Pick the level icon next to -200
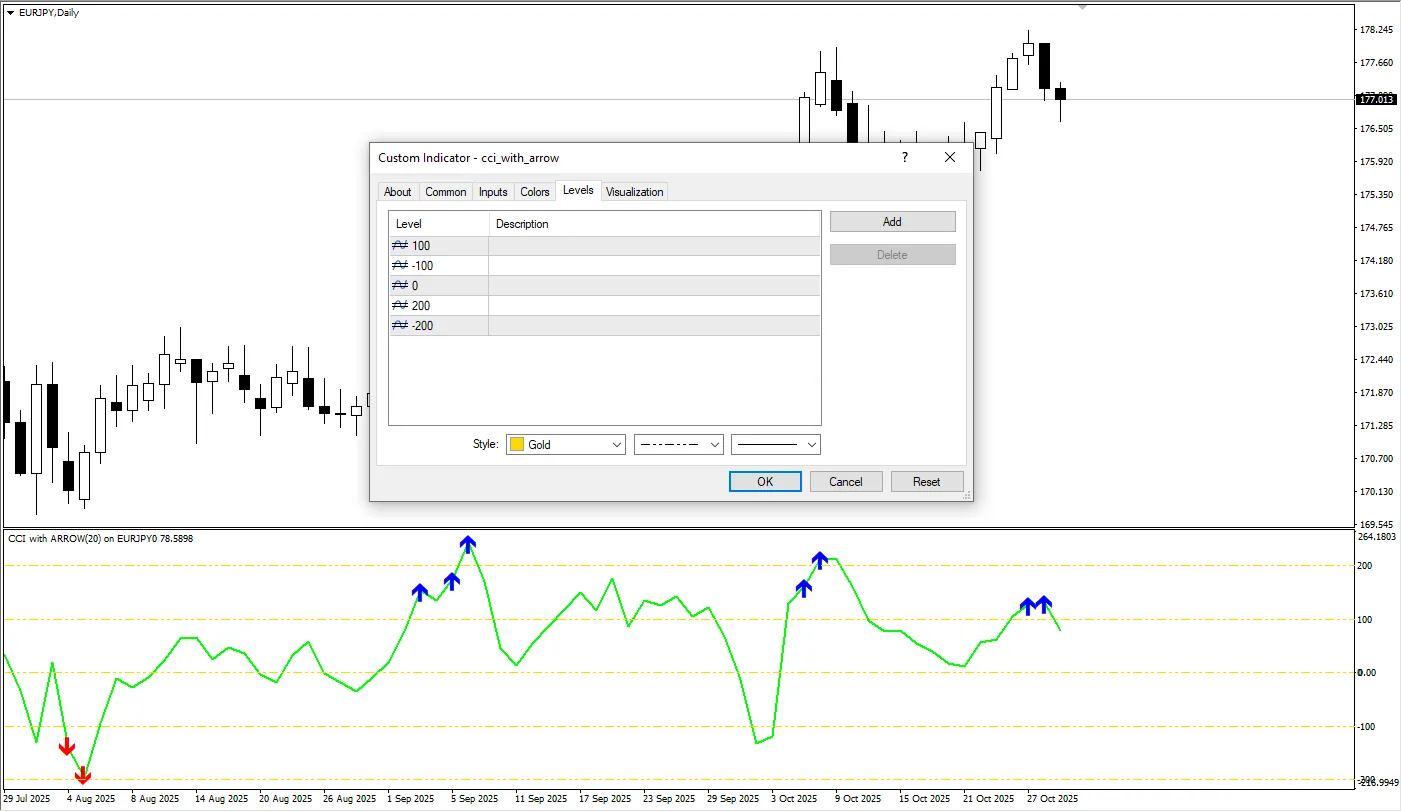The image size is (1401, 812). click(x=400, y=326)
